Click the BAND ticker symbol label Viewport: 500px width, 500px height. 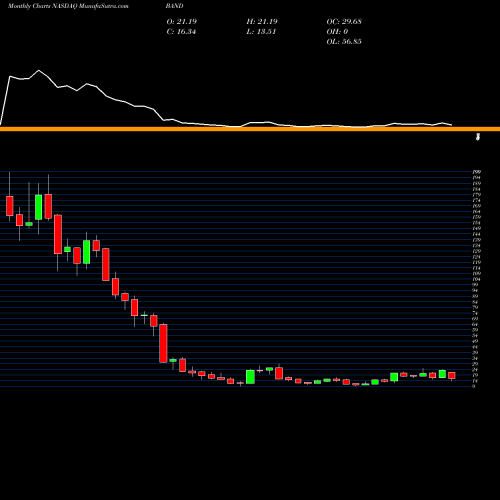174,6
